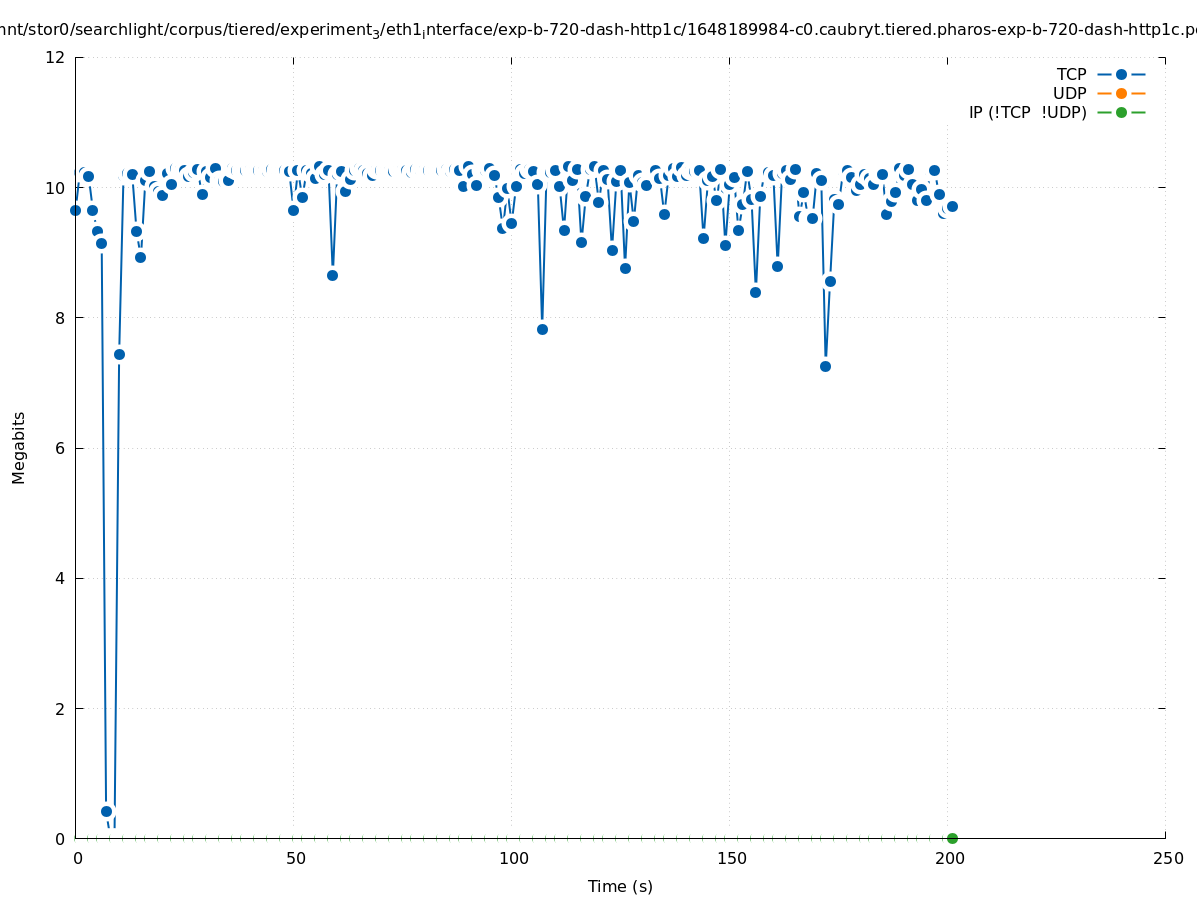Screen dimensions: 1197x900
Task: Click the green data point at 200 seconds
Action: point(952,838)
